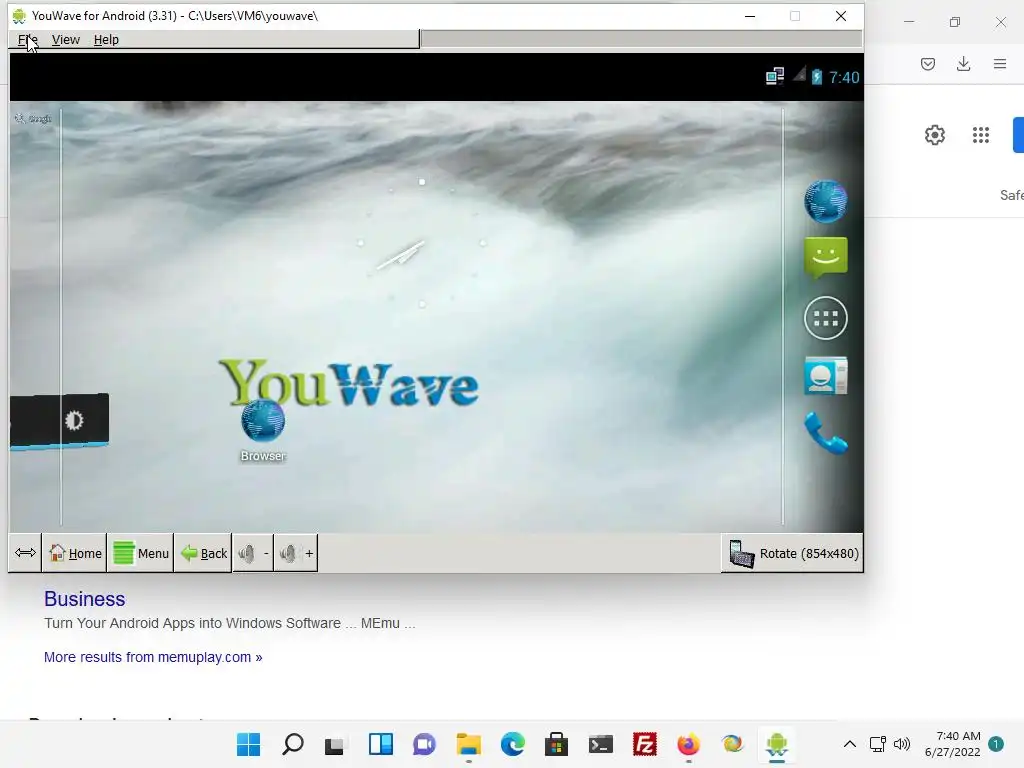Image resolution: width=1024 pixels, height=768 pixels.
Task: Open the Contacts app icon
Action: tap(825, 376)
